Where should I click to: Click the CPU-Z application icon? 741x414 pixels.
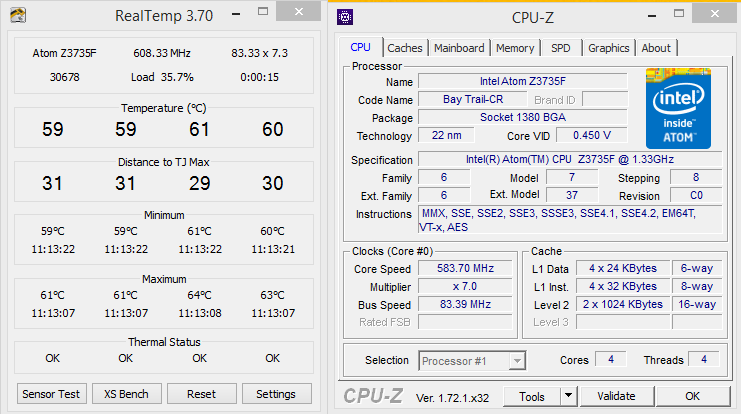(345, 17)
